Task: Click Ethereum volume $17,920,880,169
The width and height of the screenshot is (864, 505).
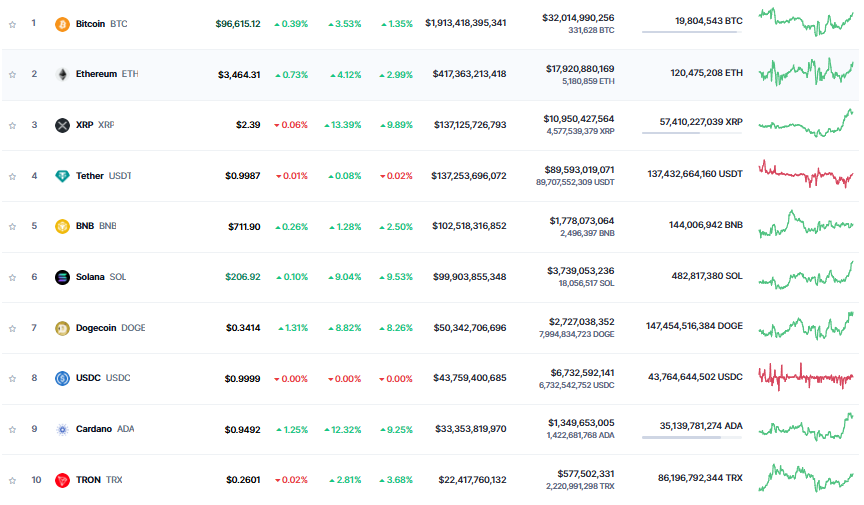Action: [580, 68]
